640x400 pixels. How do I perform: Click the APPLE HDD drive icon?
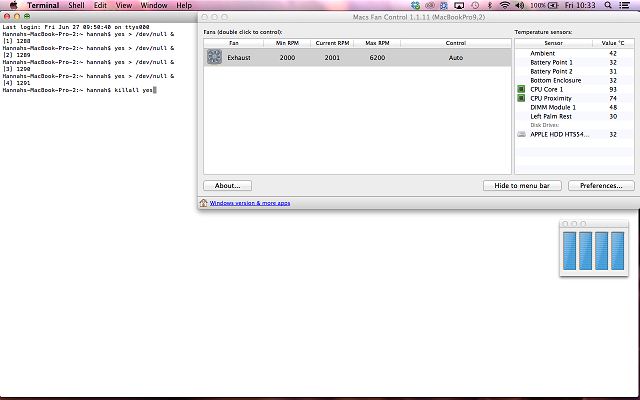[521, 134]
